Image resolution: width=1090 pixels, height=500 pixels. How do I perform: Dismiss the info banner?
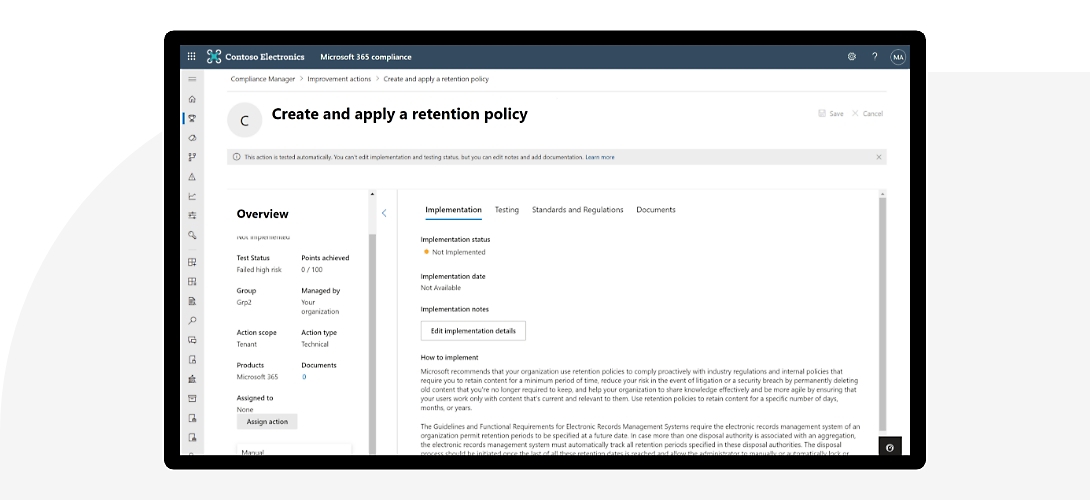(879, 157)
